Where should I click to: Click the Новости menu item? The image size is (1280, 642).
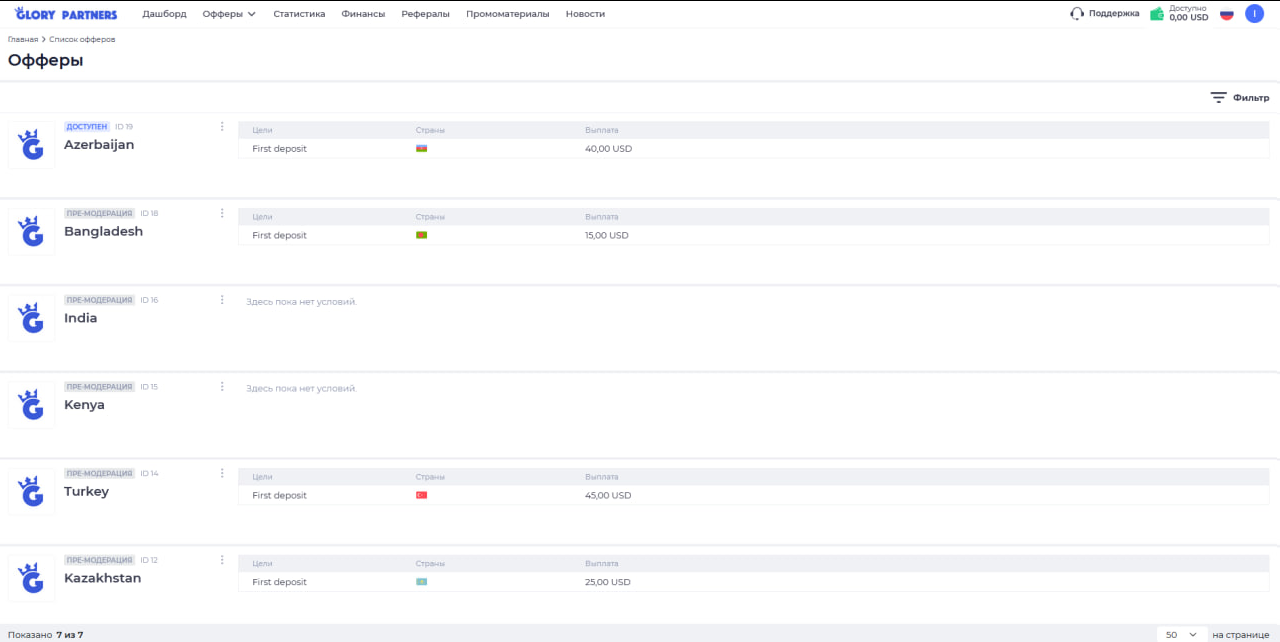click(585, 14)
